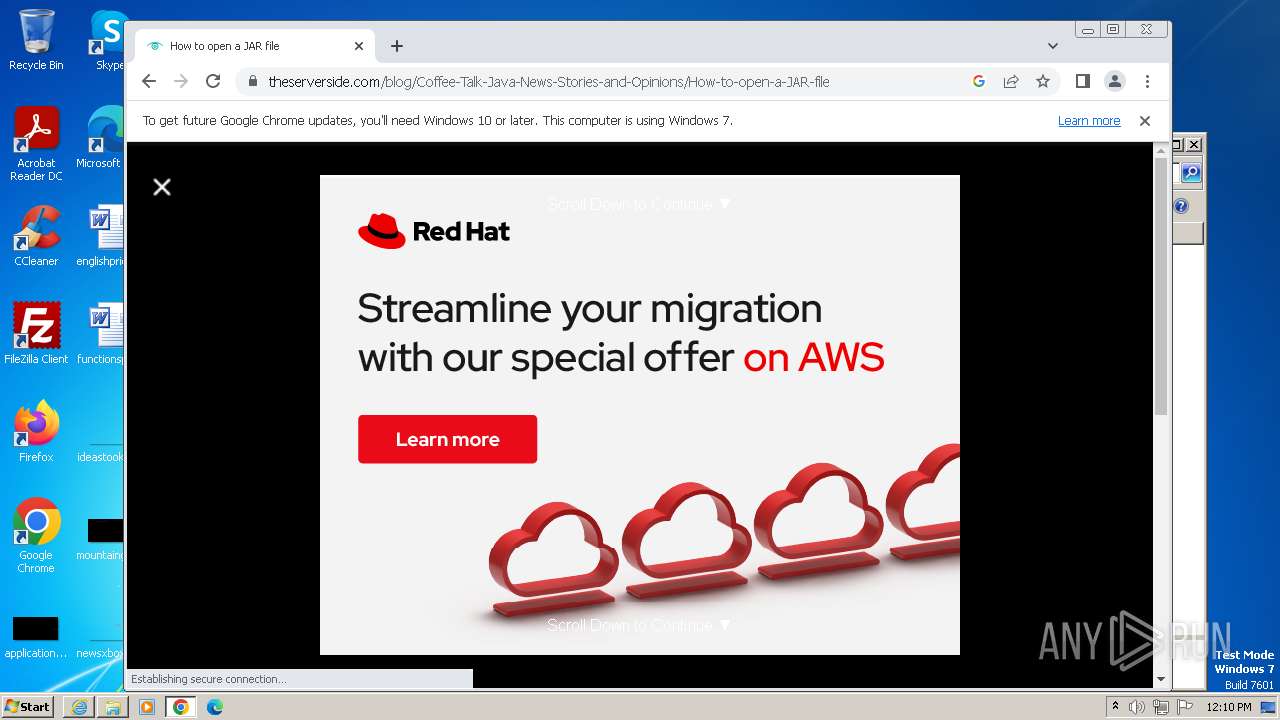Reload the page with Chrome's refresh icon
1280x720 pixels.
coord(213,82)
